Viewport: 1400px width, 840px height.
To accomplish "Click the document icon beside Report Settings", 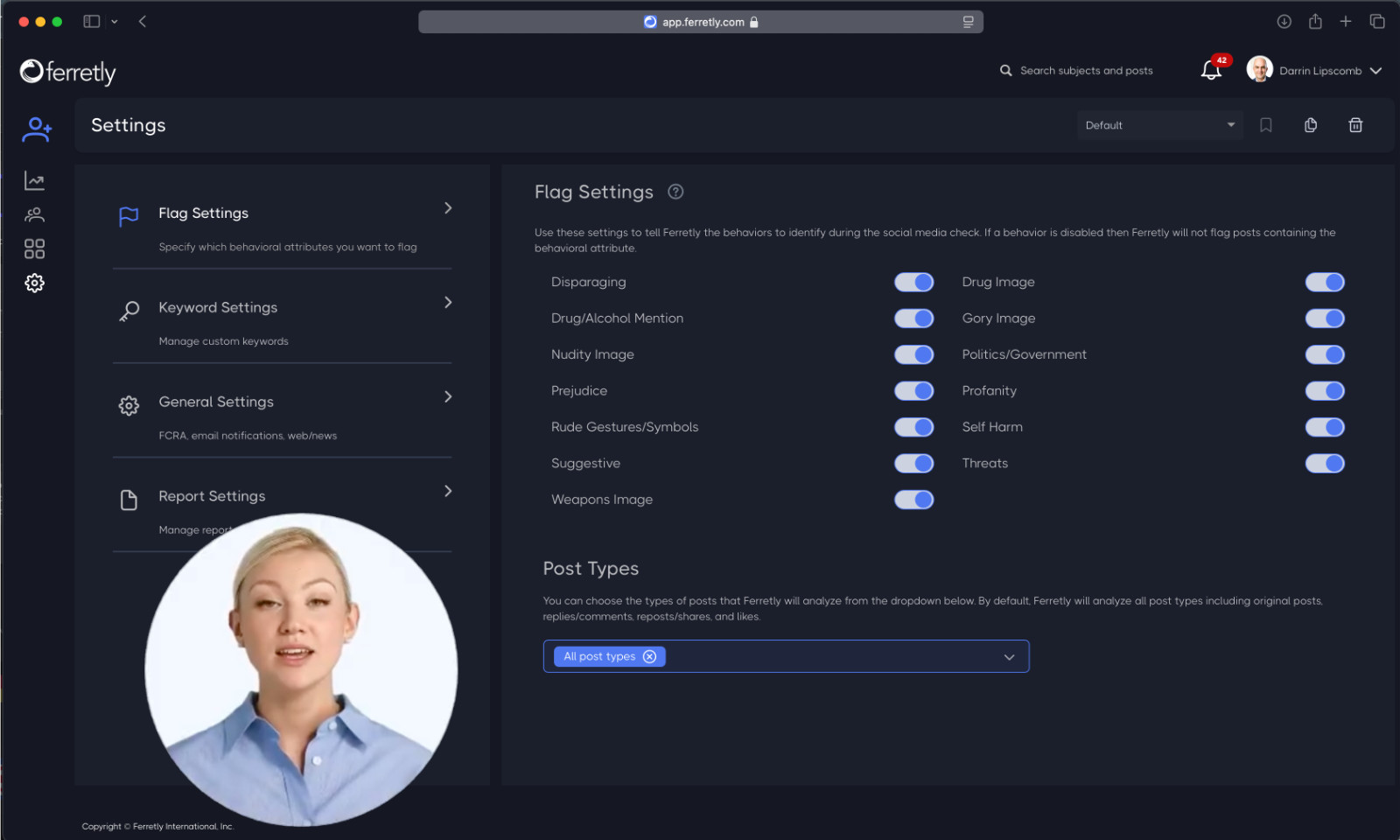I will (x=129, y=500).
